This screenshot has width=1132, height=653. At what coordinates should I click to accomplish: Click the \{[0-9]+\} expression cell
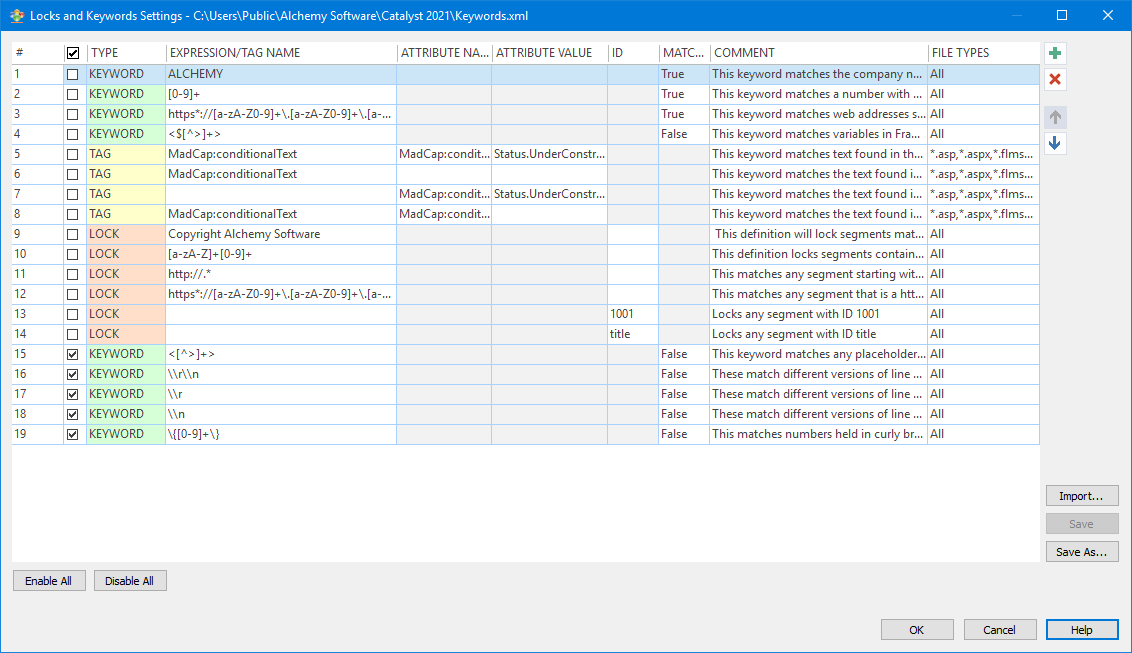pos(281,434)
